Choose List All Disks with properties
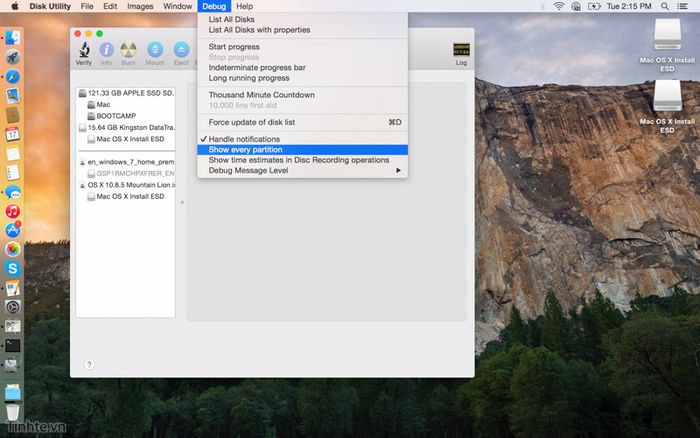700x438 pixels. [302, 30]
